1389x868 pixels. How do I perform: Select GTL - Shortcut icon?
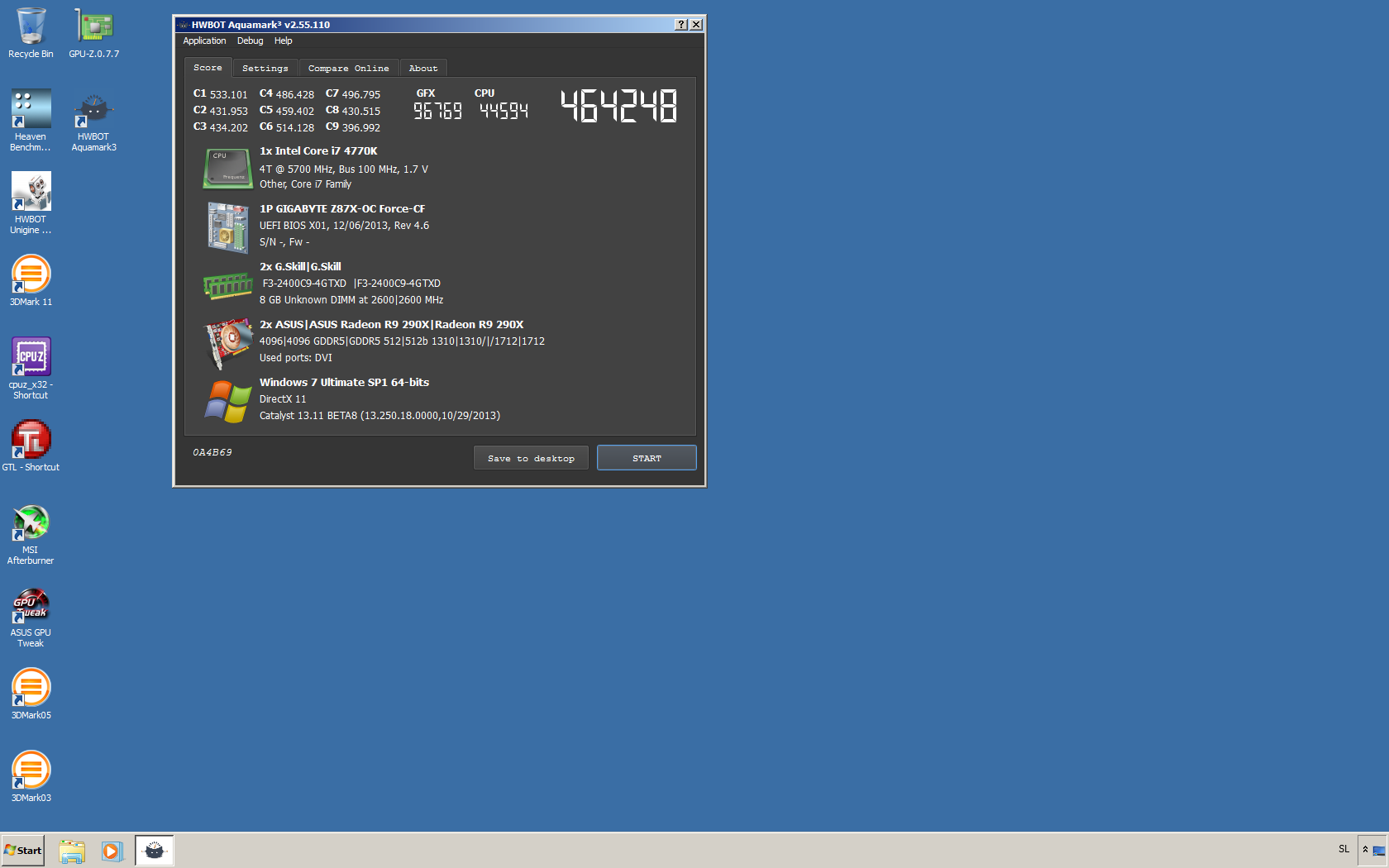(x=31, y=446)
